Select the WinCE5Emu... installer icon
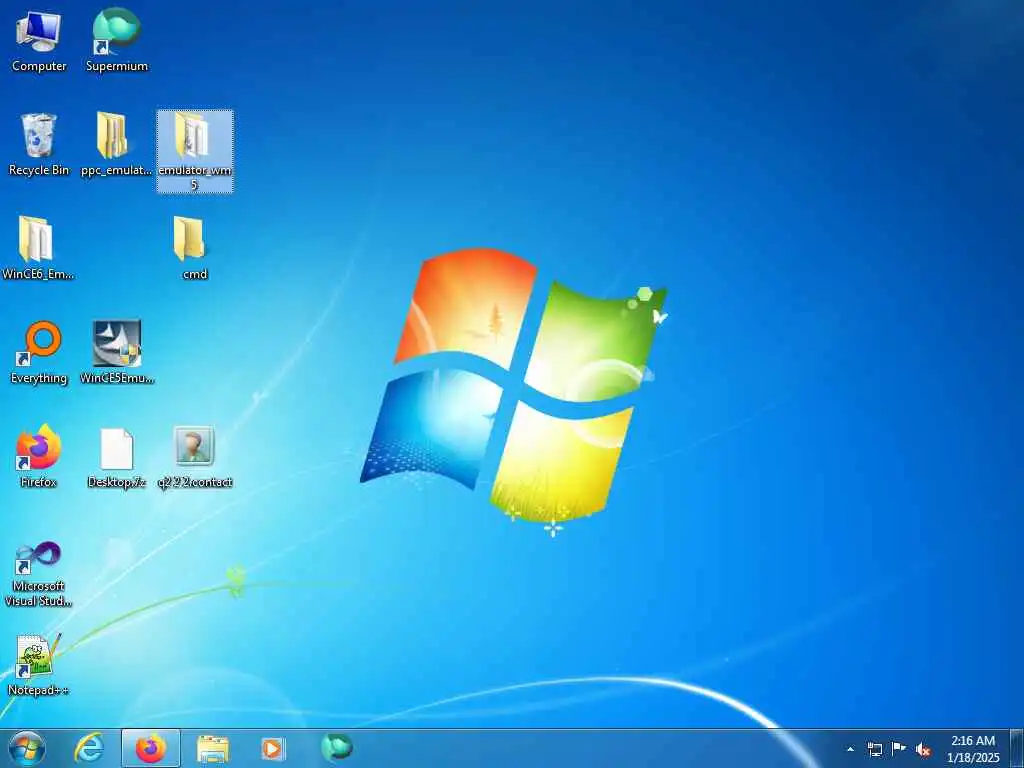This screenshot has width=1024, height=768. 117,353
